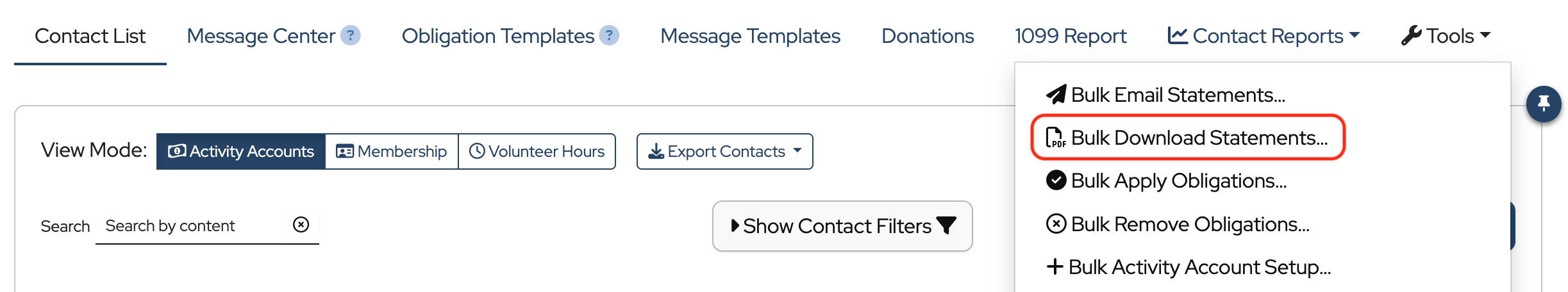Screen dimensions: 1568x292
Task: Open the 1099 Report link
Action: (1070, 36)
